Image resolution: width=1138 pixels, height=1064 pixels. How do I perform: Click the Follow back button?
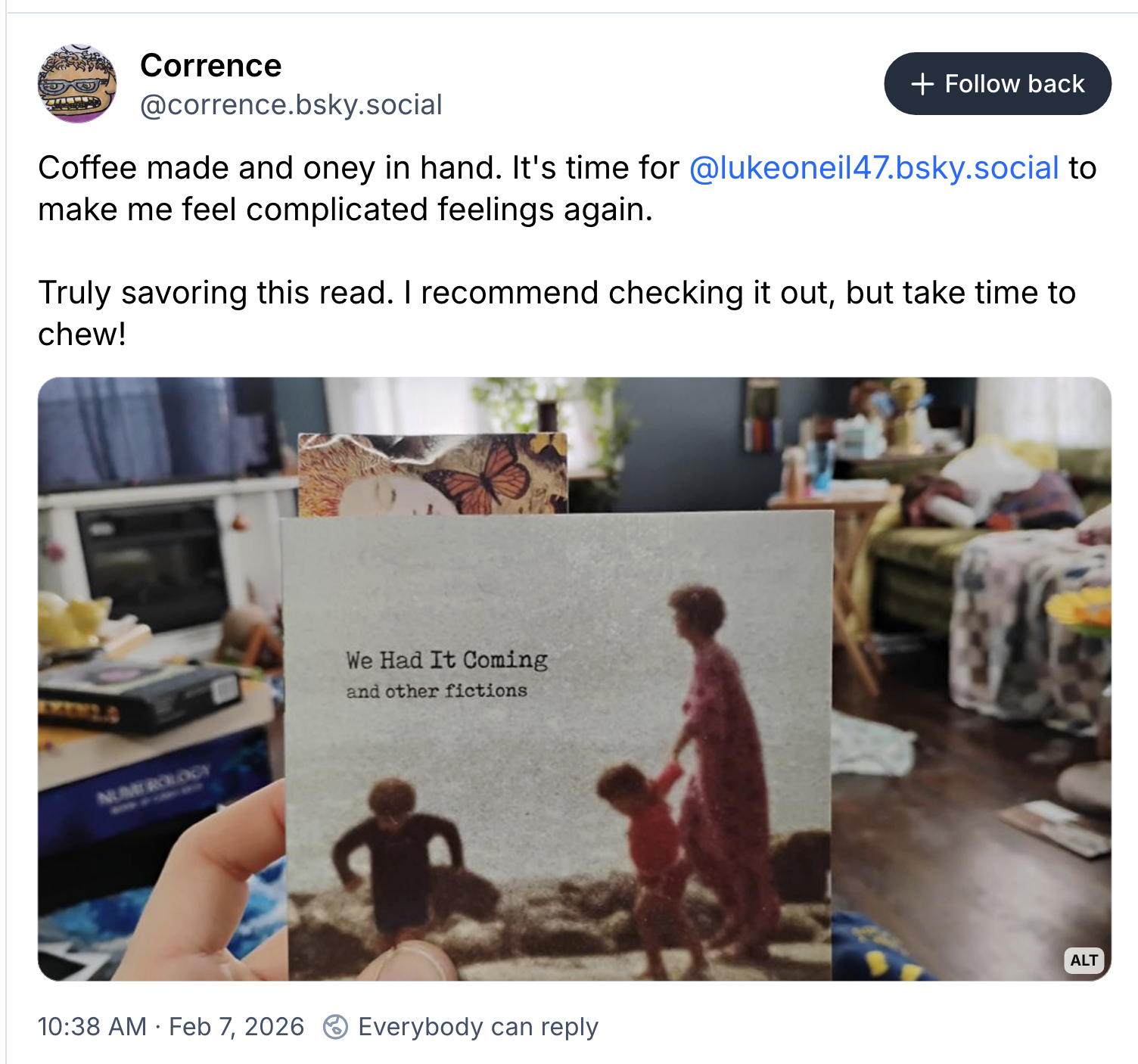tap(997, 83)
